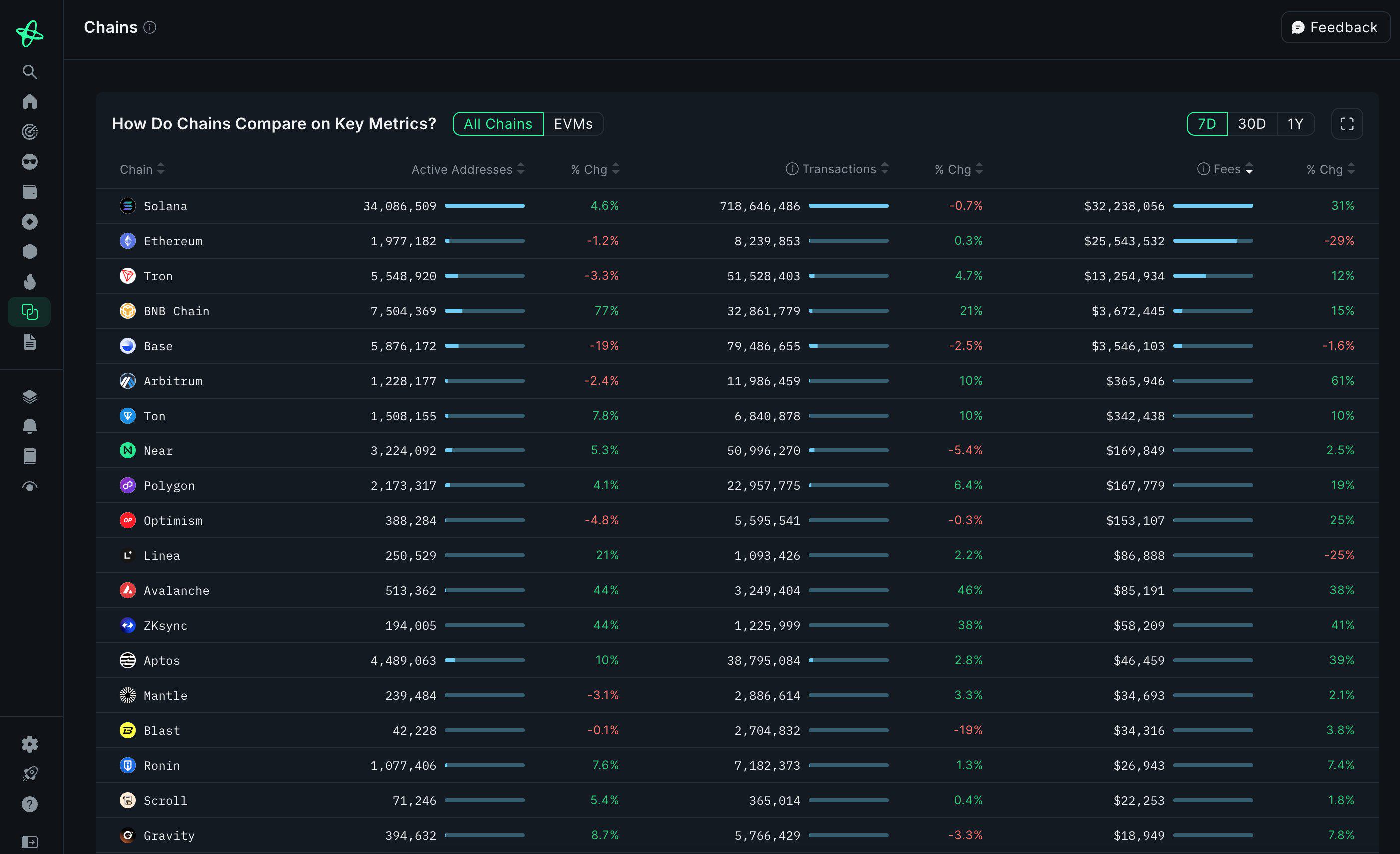
Task: Switch to the EVMs filter
Action: click(x=573, y=124)
